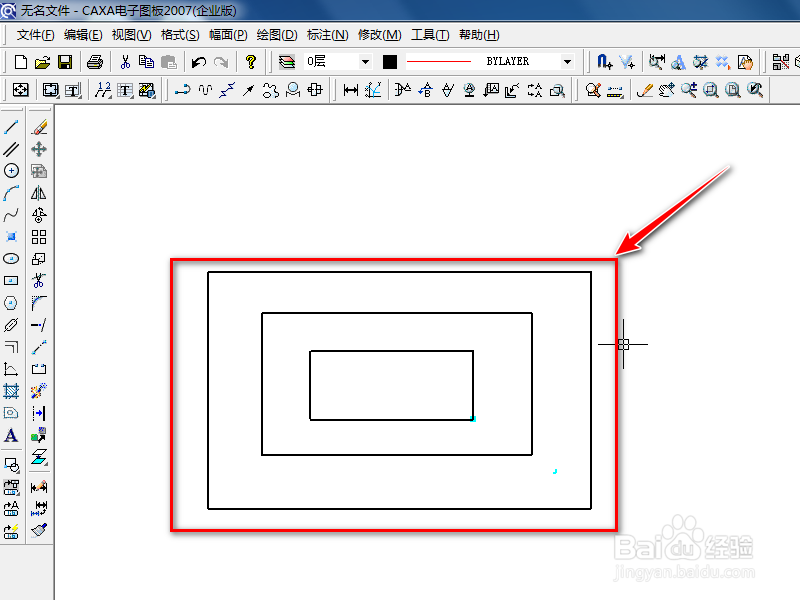
Task: Click the black color swatch
Action: (390, 62)
